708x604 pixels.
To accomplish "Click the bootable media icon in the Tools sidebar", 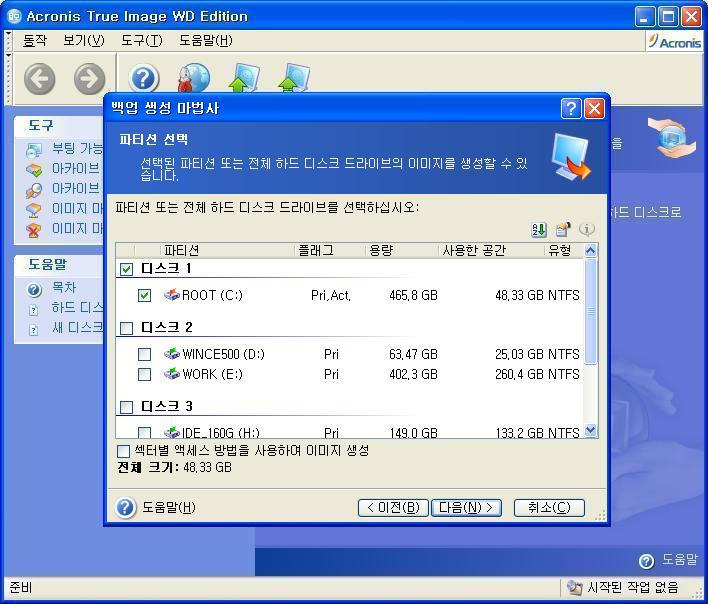I will click(34, 150).
